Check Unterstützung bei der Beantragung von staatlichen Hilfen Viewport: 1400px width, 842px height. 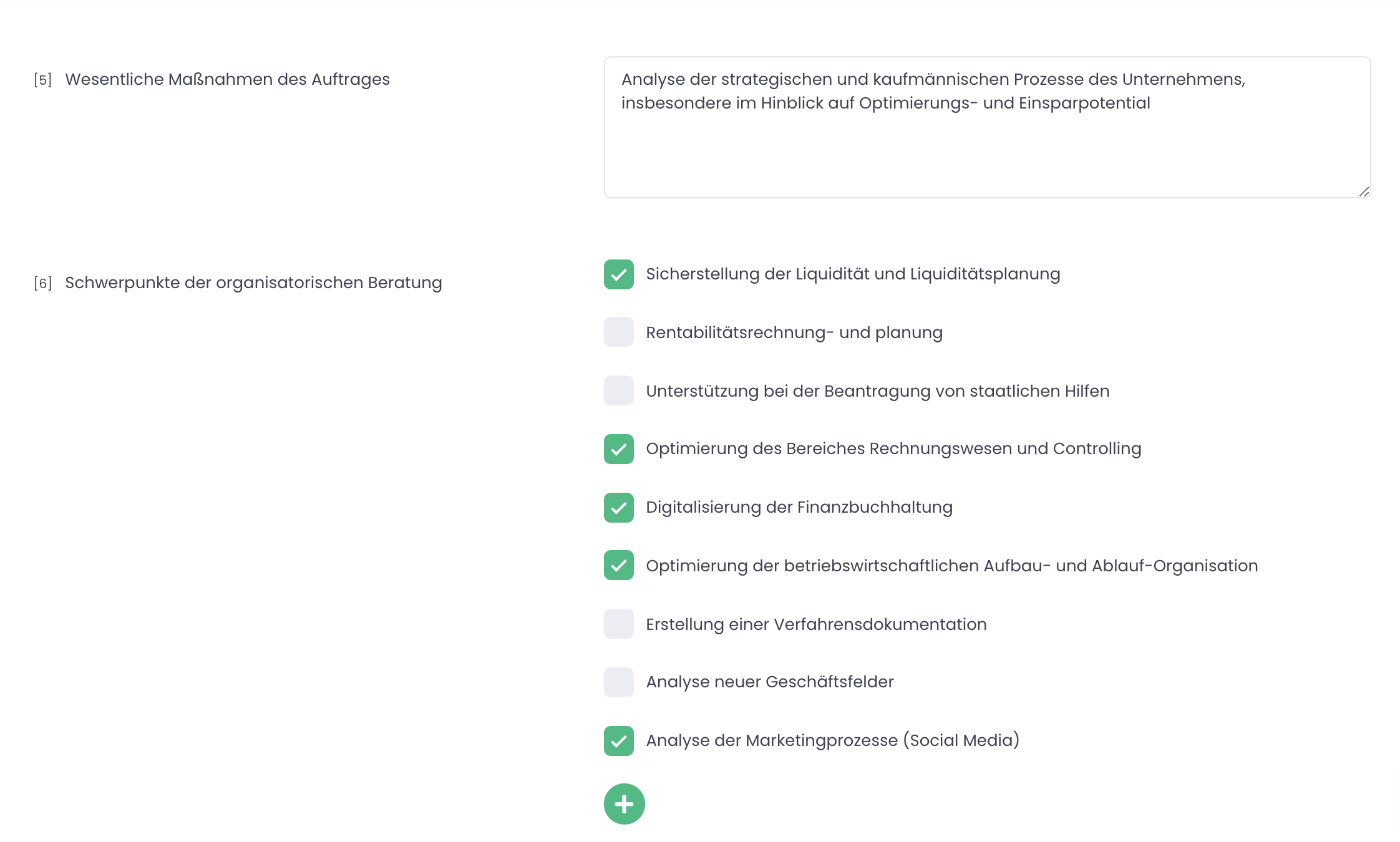point(618,390)
